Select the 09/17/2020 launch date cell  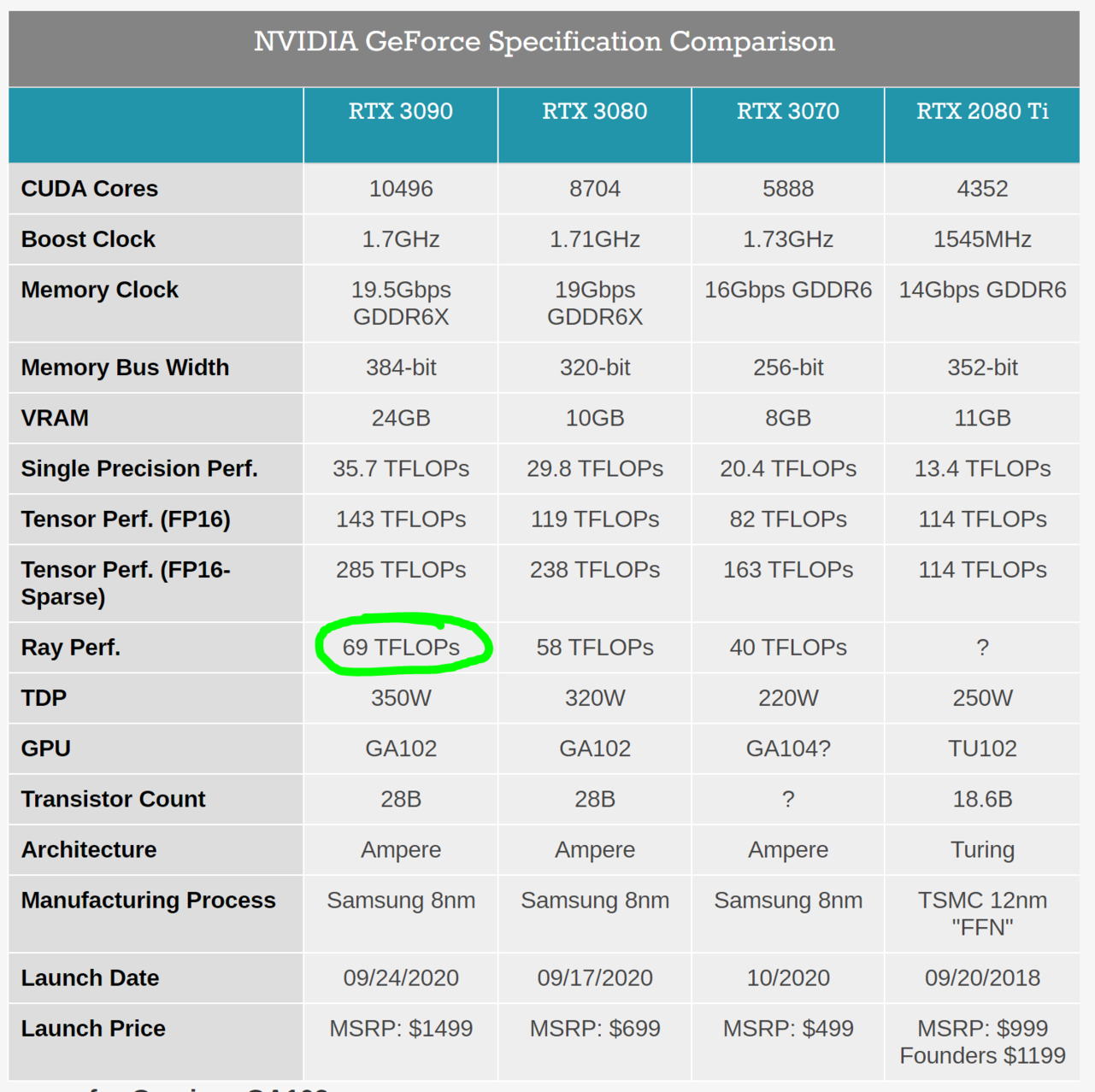(x=594, y=978)
